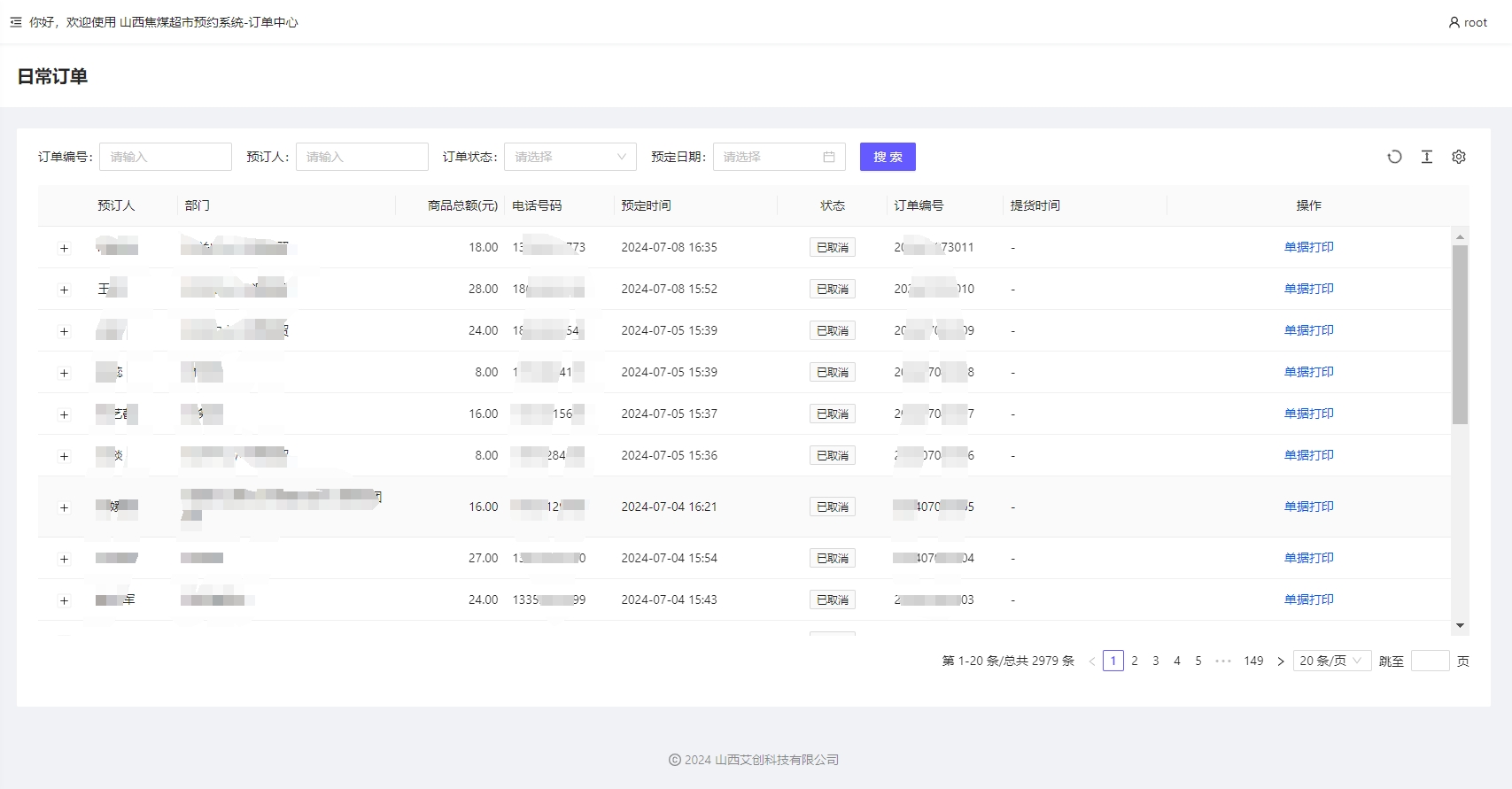This screenshot has height=789, width=1512.
Task: Expand the row booked 2024-07-04 15:54
Action: tap(64, 559)
